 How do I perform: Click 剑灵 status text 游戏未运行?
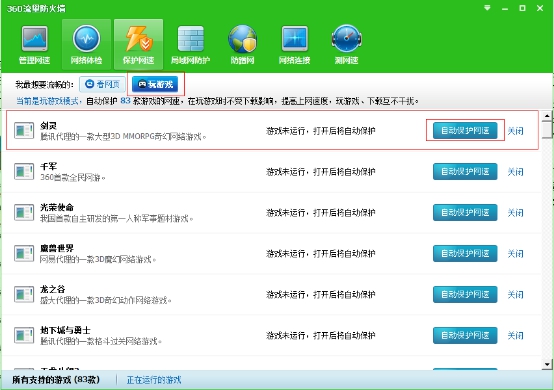(285, 131)
